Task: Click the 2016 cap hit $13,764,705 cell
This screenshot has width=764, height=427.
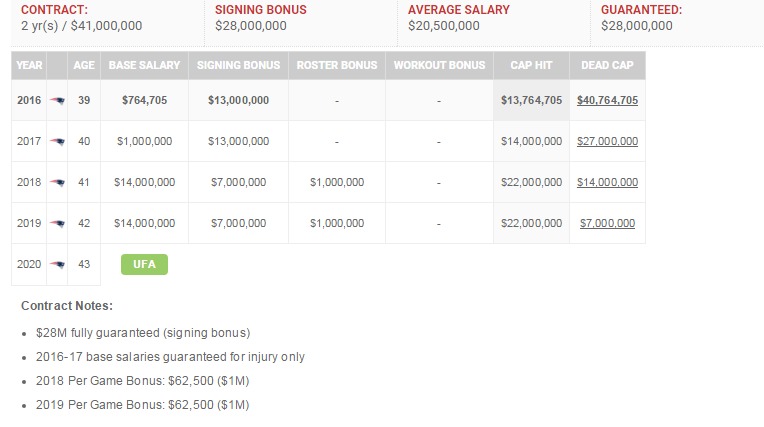Action: coord(531,100)
